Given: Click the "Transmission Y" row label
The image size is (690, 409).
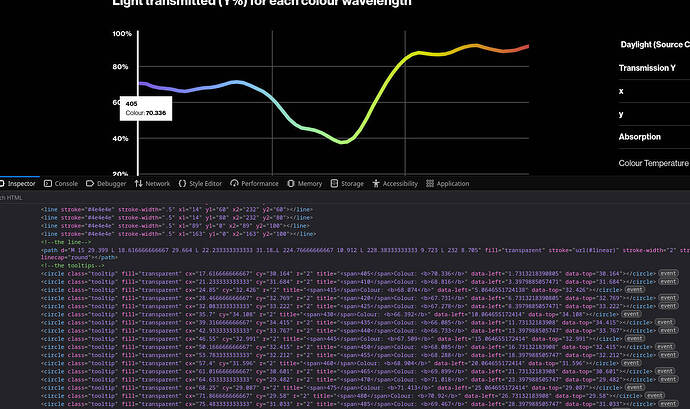Looking at the screenshot, I should tap(647, 68).
